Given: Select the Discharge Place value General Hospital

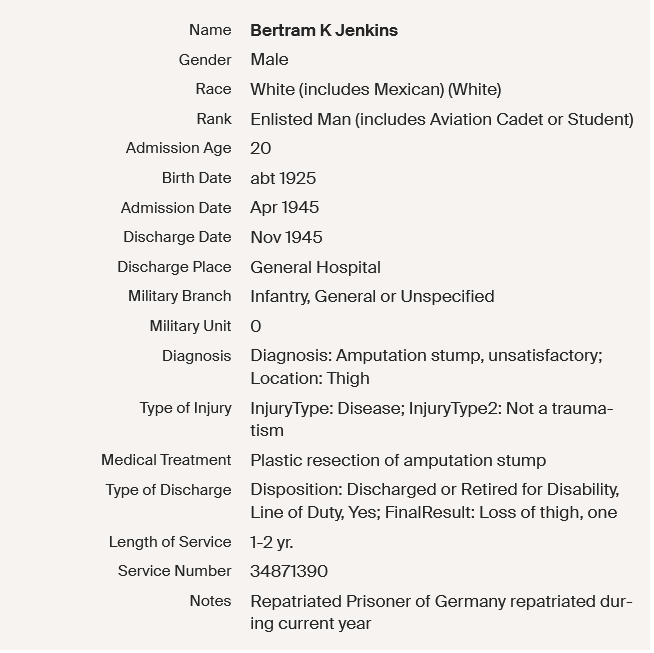Looking at the screenshot, I should [x=315, y=267].
